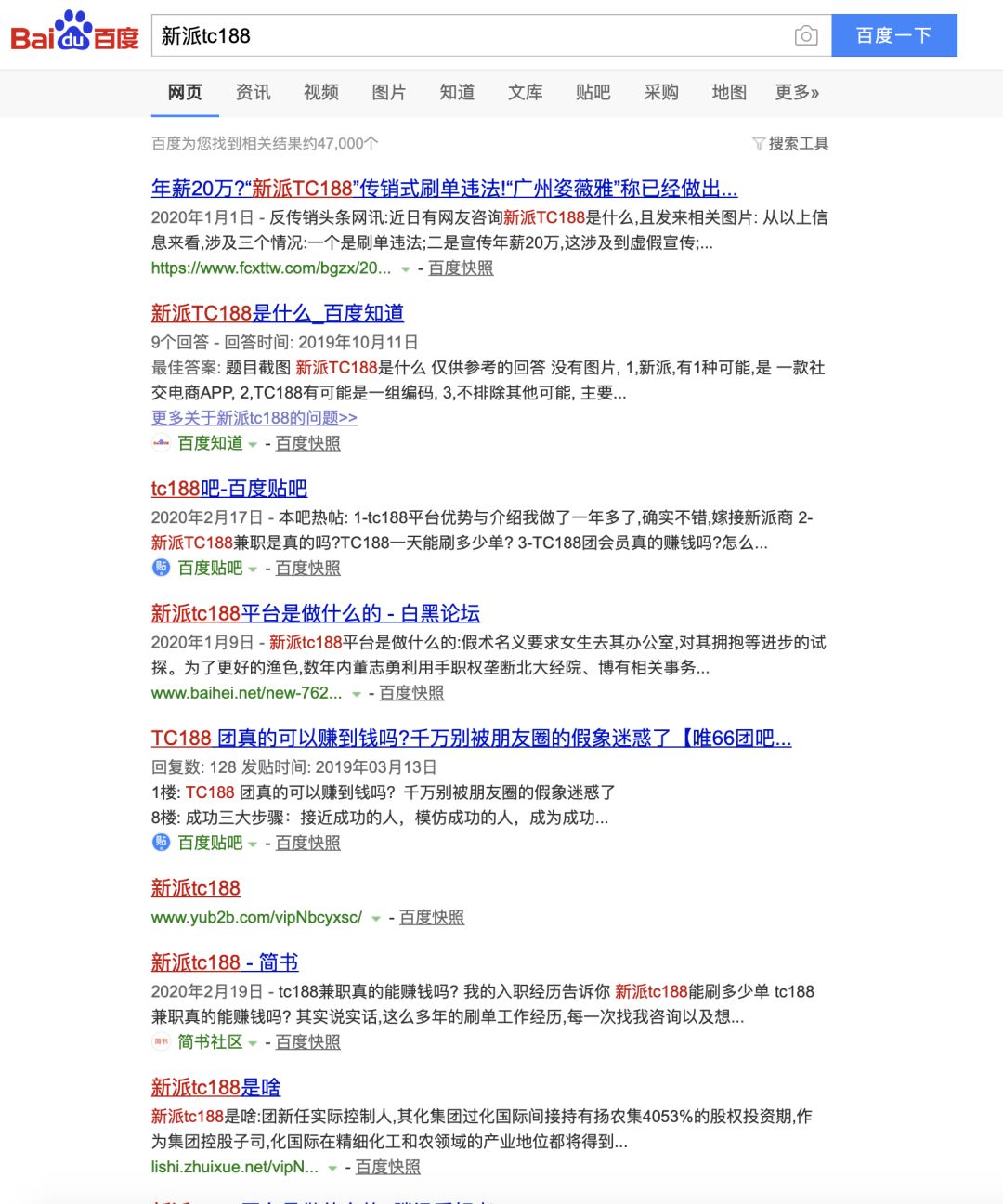
Task: Select the 网页 tab
Action: [185, 92]
